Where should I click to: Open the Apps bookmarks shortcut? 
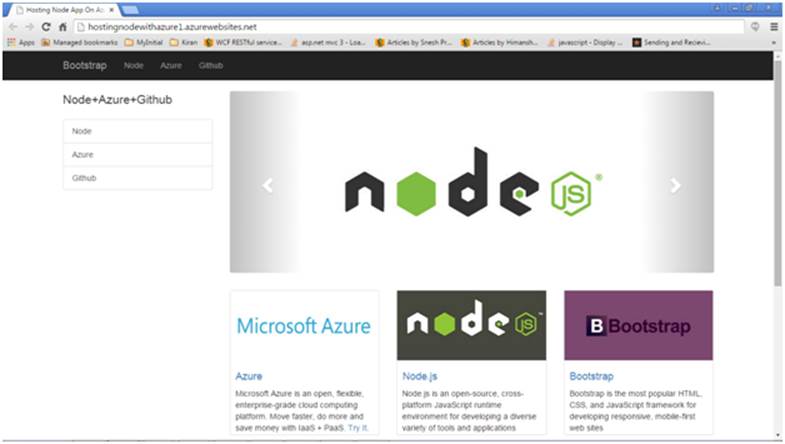[21, 43]
